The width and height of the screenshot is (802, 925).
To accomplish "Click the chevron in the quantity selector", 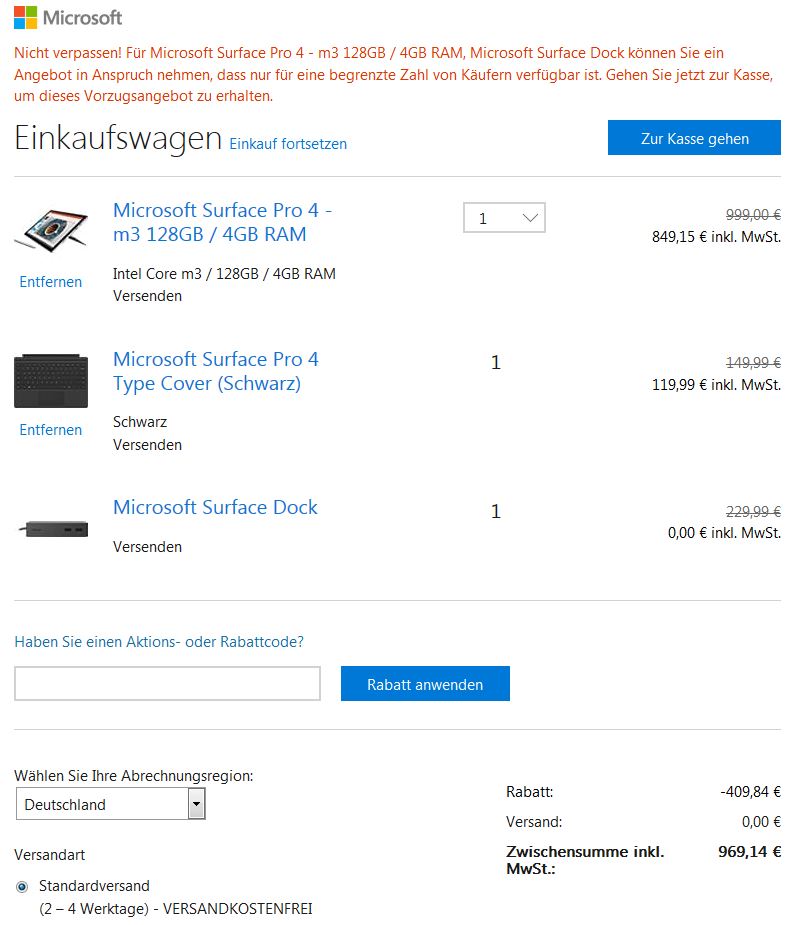I will pos(530,218).
